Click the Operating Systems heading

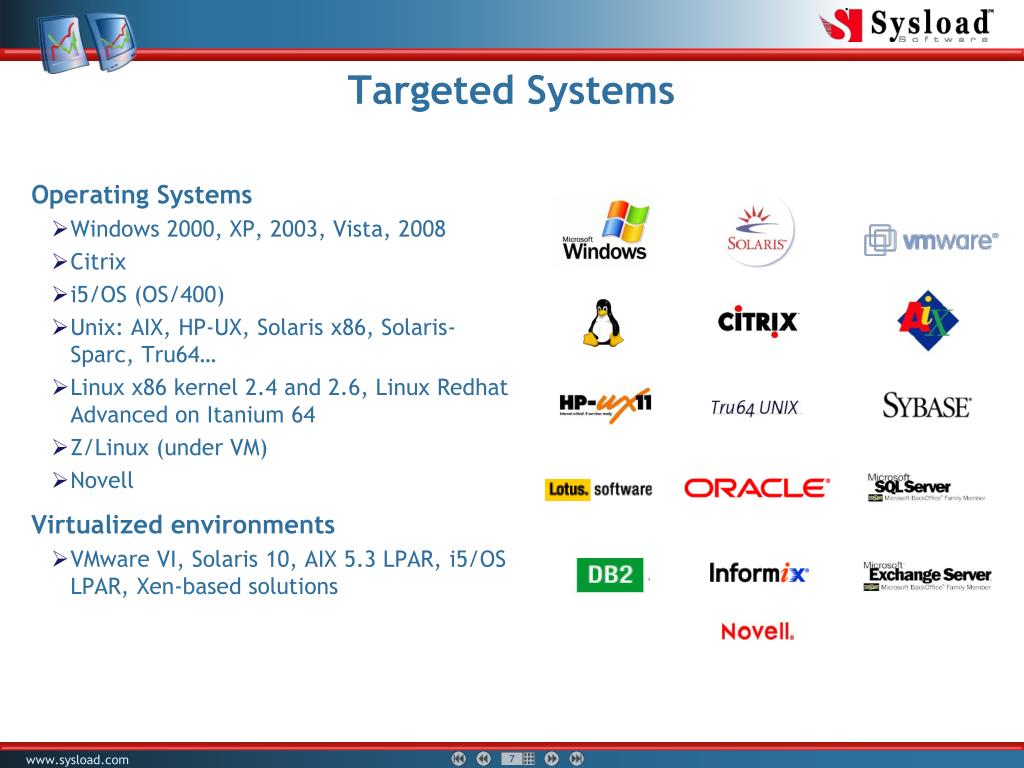tap(142, 195)
